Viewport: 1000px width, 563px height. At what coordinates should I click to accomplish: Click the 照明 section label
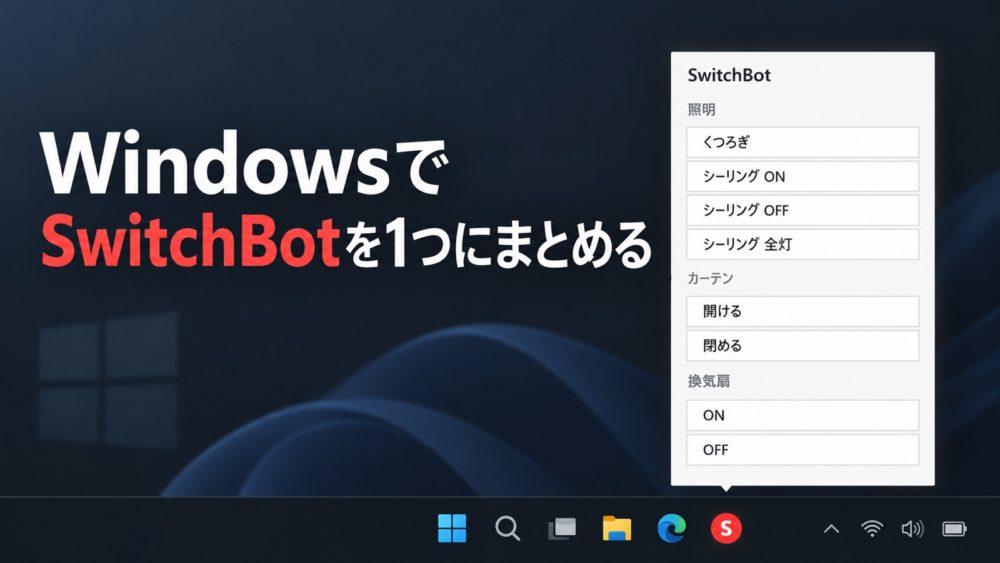pos(702,110)
